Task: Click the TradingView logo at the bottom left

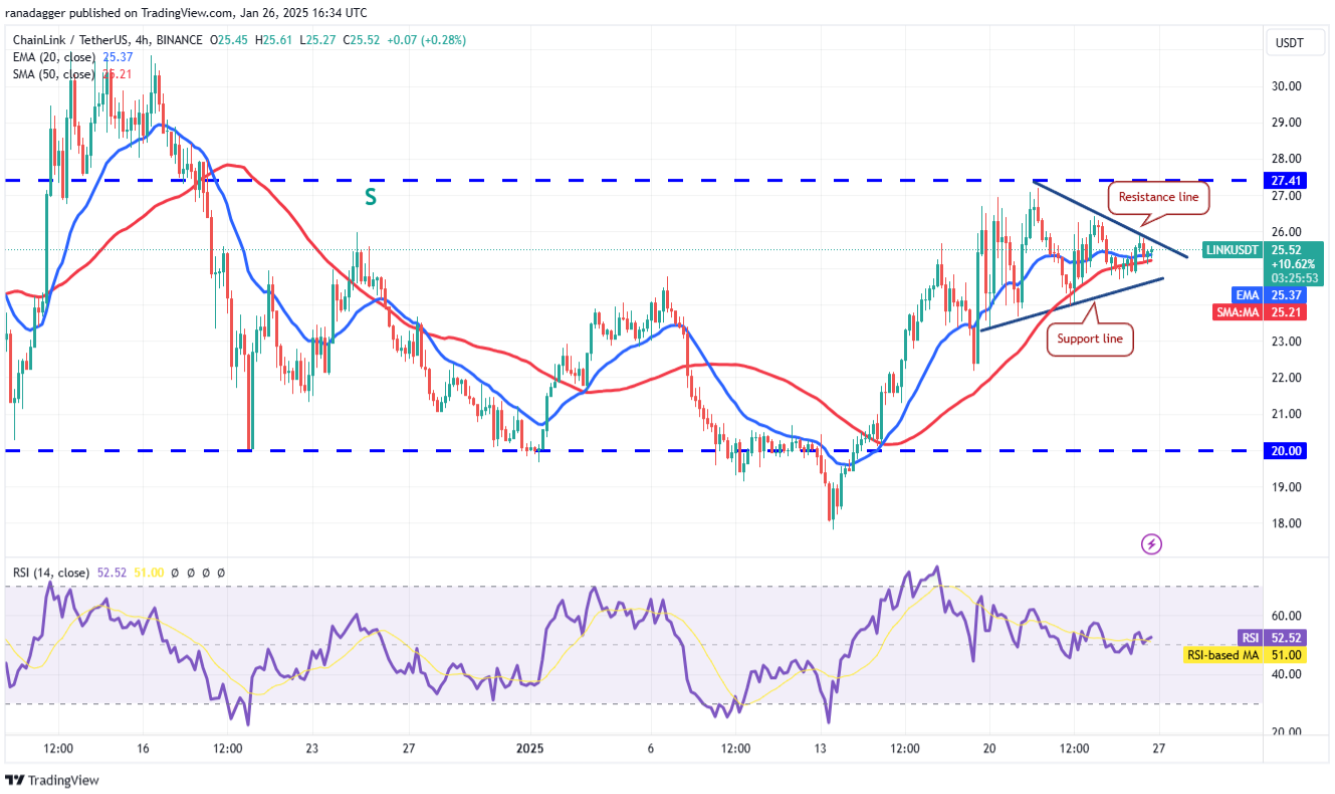Action: [52, 780]
